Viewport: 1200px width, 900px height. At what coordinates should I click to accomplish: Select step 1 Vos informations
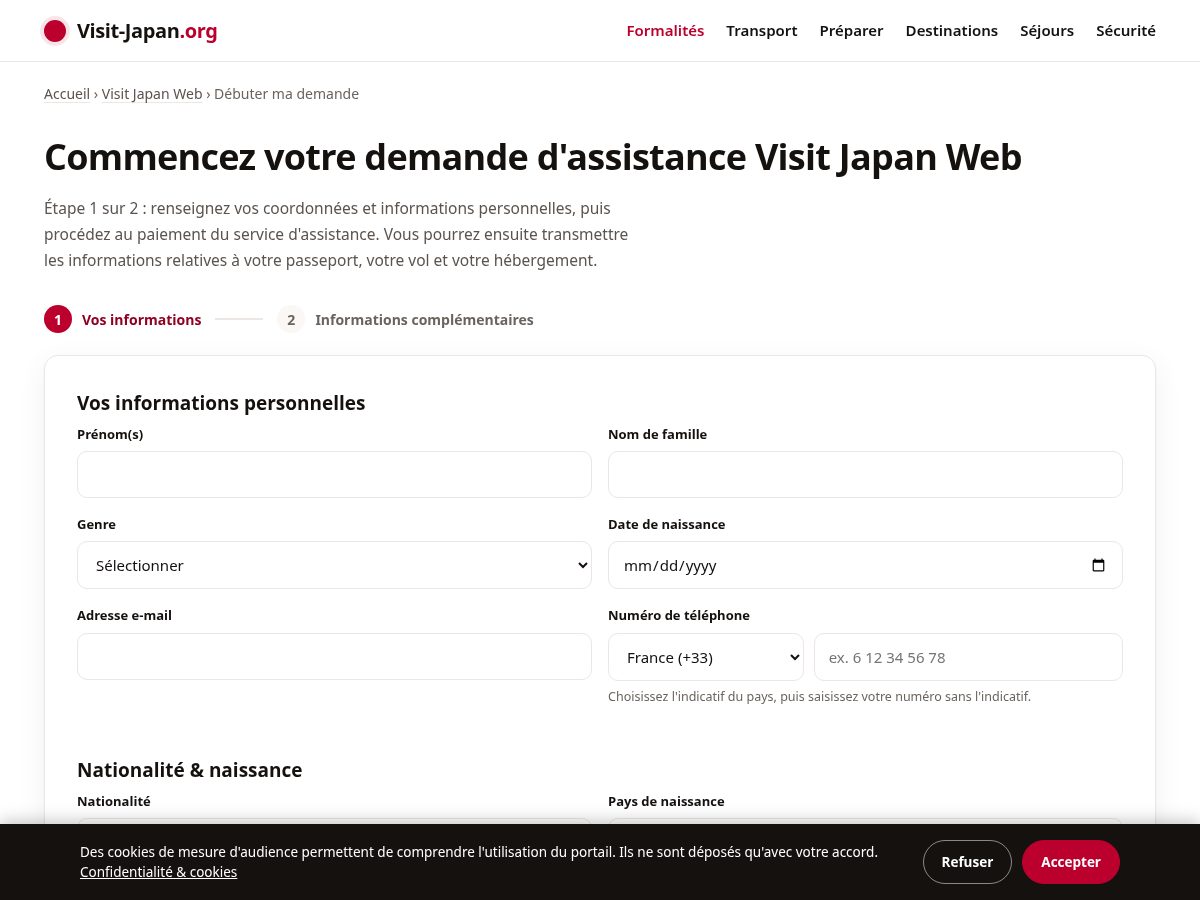pyautogui.click(x=123, y=320)
